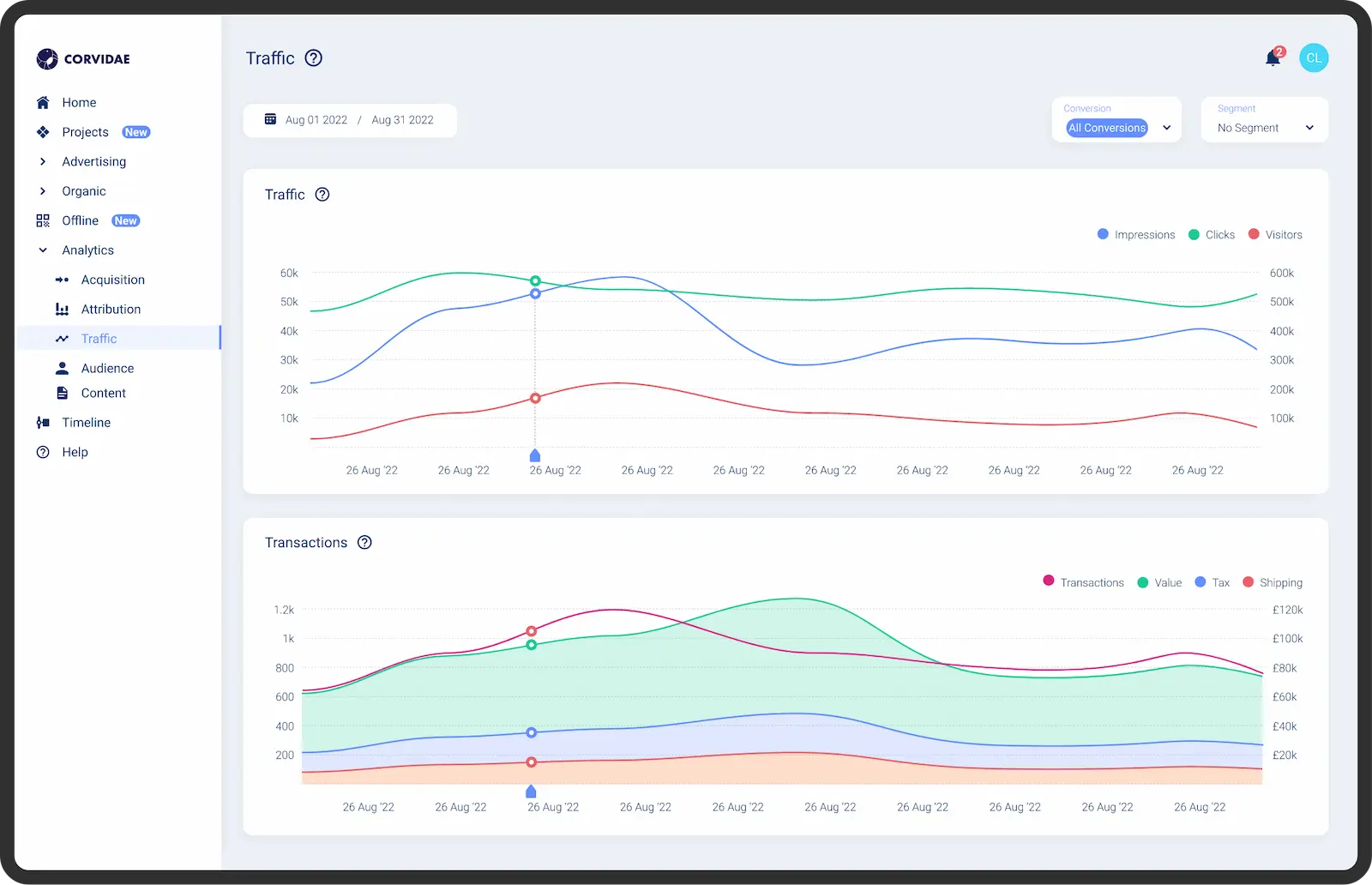The width and height of the screenshot is (1372, 885).
Task: Click the green Value data point marker
Action: (532, 645)
